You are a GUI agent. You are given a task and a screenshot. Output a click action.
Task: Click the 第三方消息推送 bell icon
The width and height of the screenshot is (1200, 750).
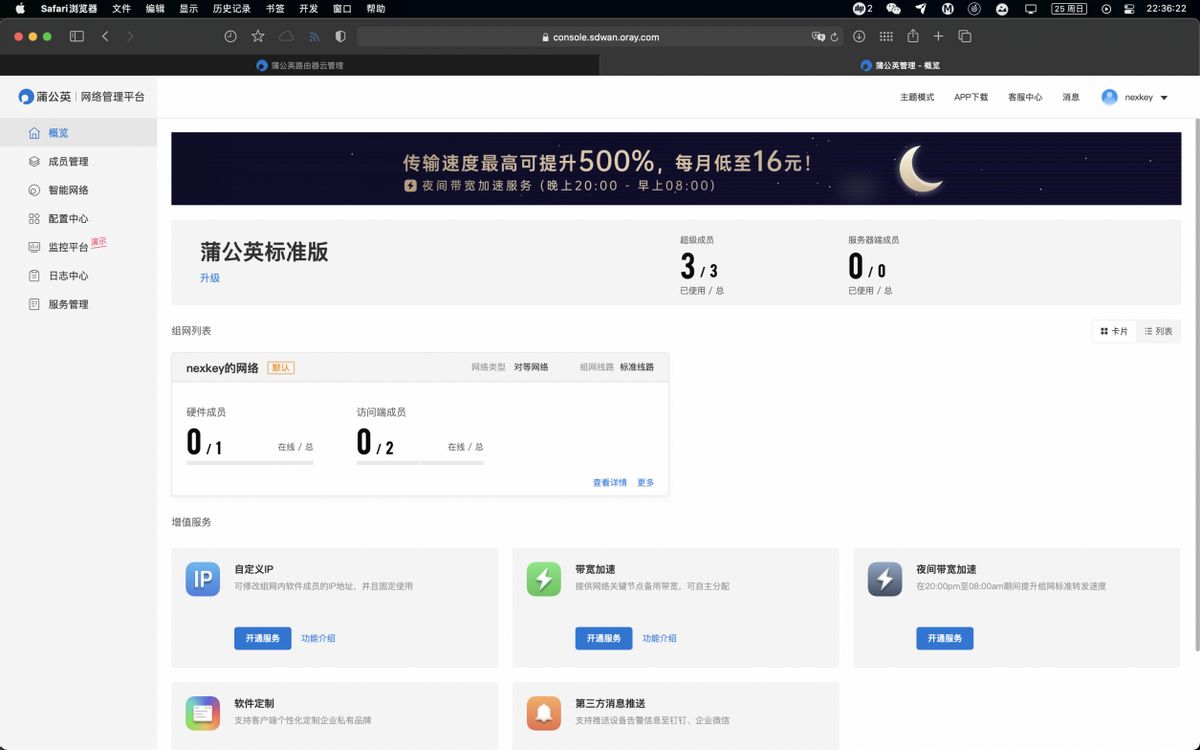(544, 713)
